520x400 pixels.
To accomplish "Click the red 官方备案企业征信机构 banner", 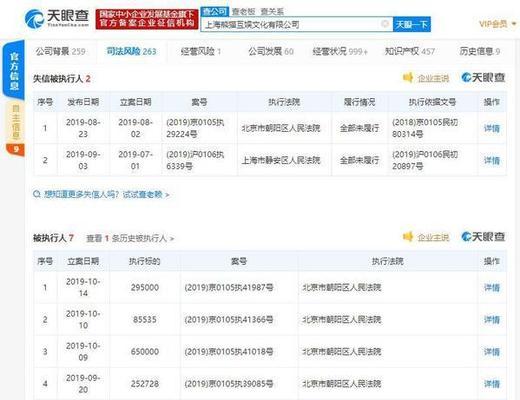I will [147, 19].
